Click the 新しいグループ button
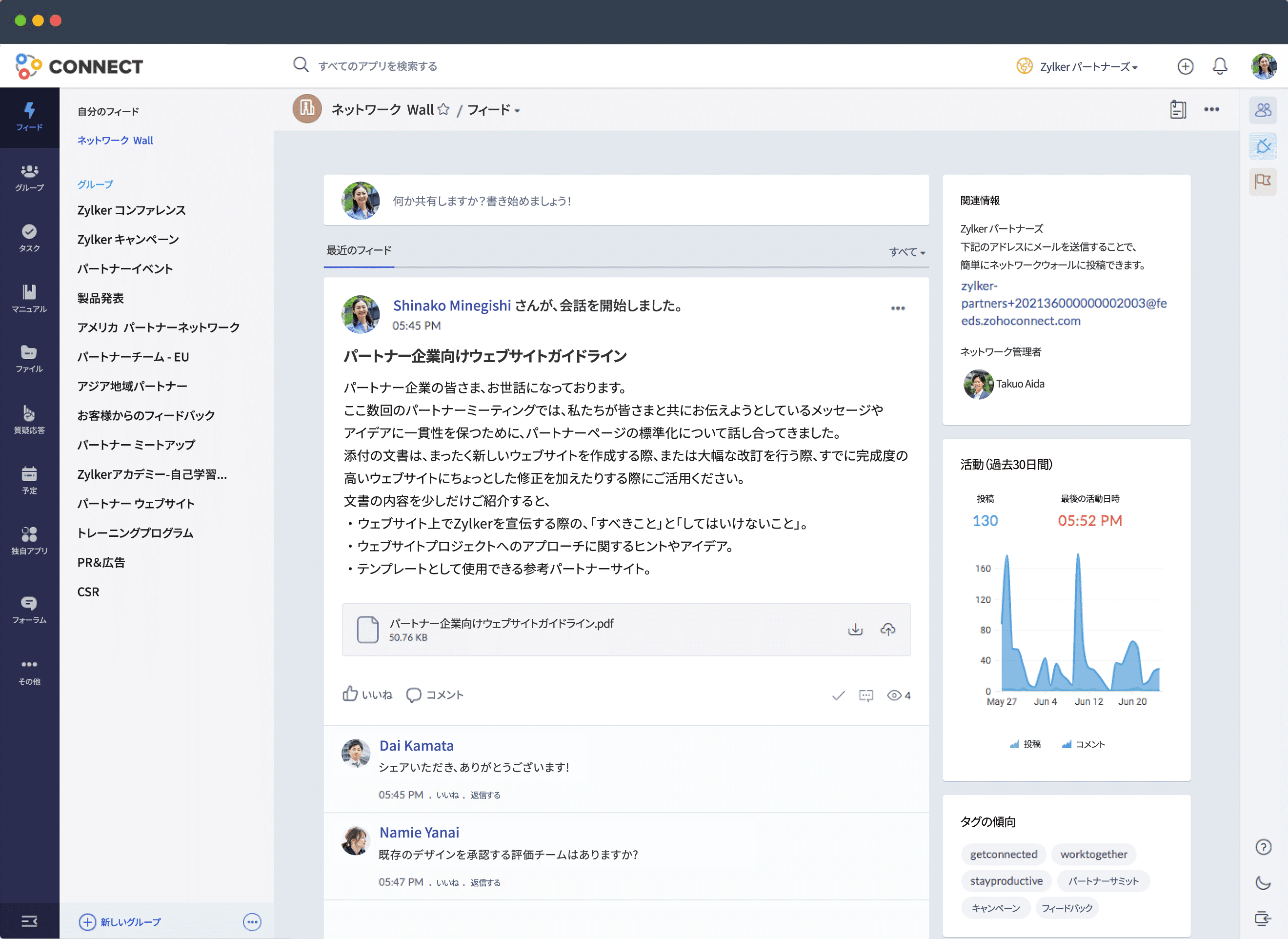Image resolution: width=1288 pixels, height=939 pixels. tap(120, 921)
